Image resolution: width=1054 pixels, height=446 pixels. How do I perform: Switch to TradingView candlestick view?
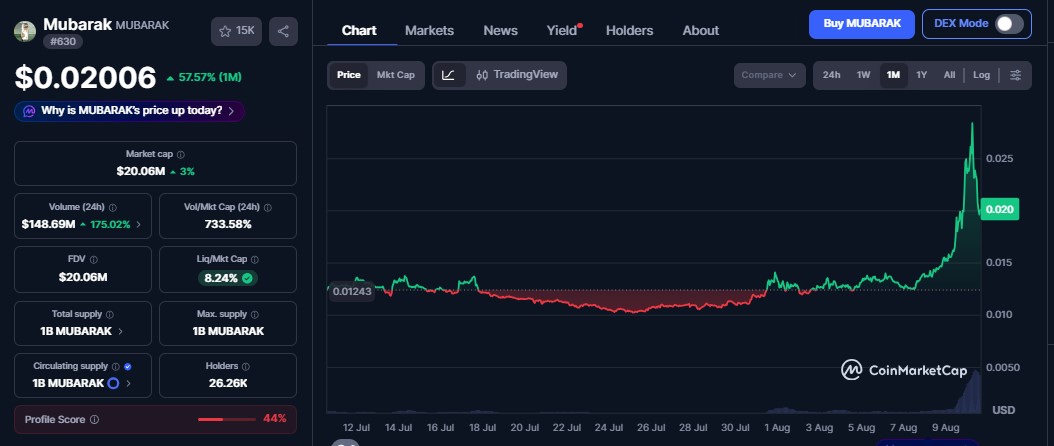click(x=516, y=75)
